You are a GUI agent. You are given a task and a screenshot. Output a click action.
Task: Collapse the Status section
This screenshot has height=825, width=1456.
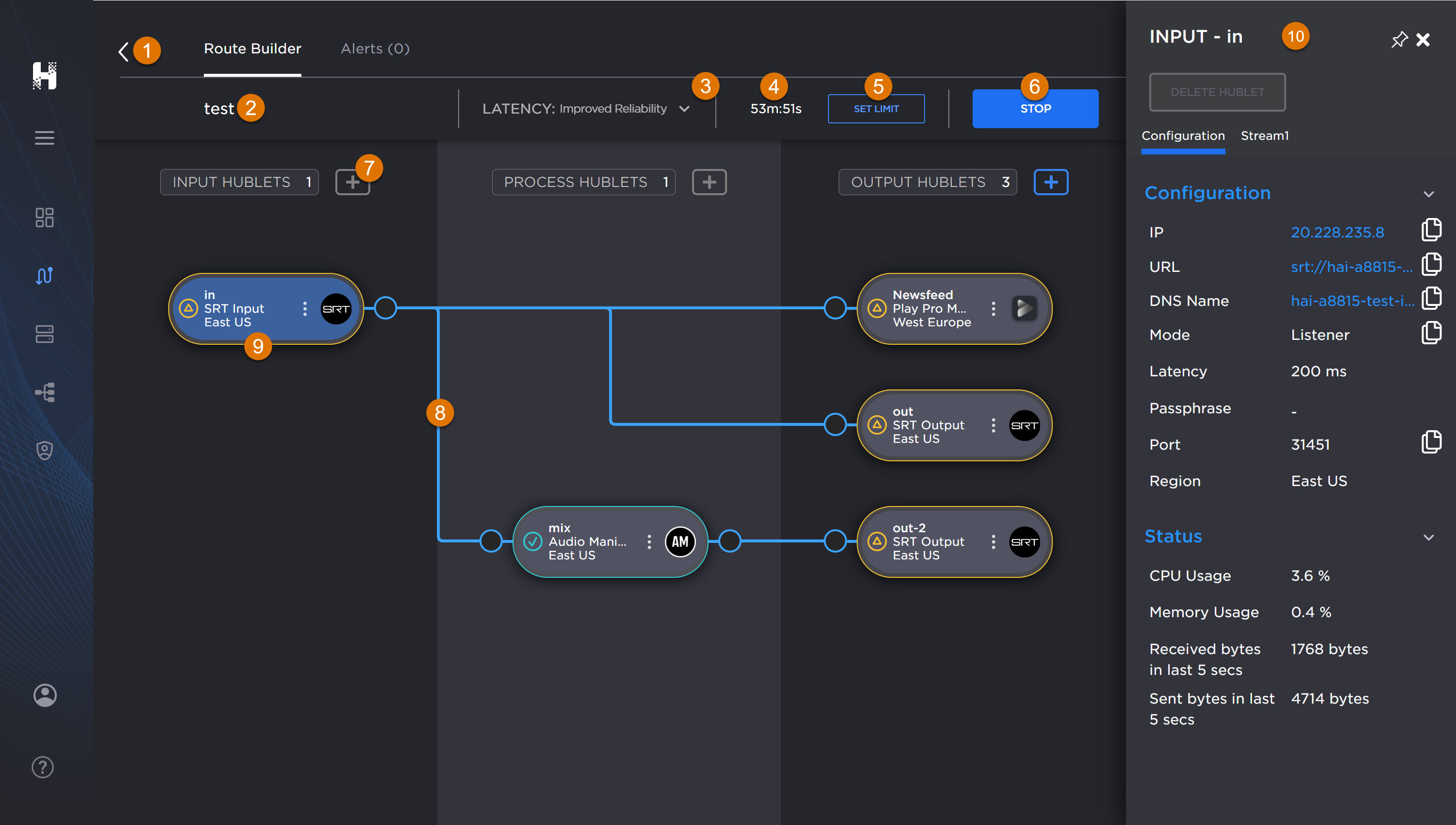pos(1429,537)
